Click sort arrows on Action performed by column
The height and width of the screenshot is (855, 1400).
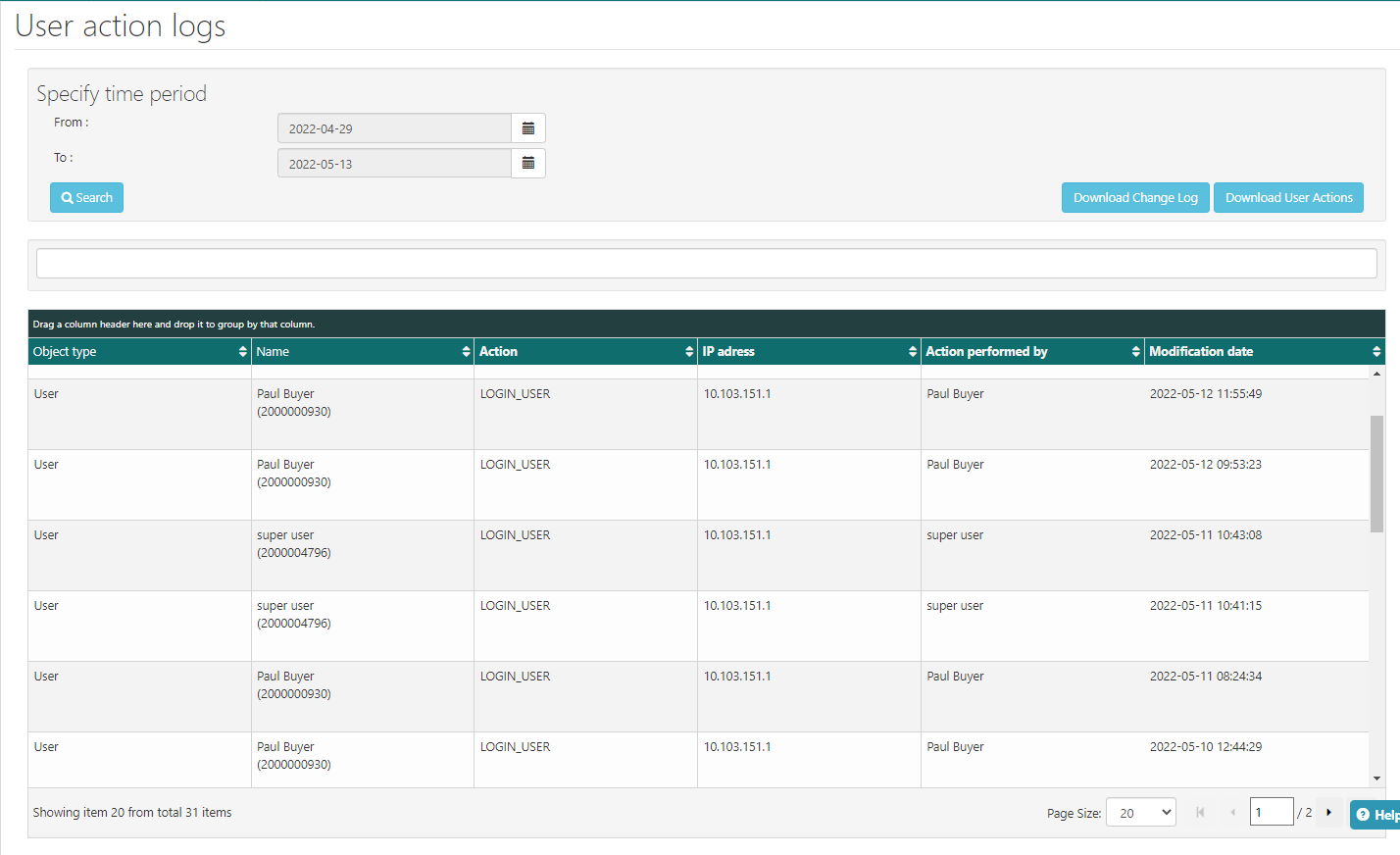pyautogui.click(x=1135, y=352)
